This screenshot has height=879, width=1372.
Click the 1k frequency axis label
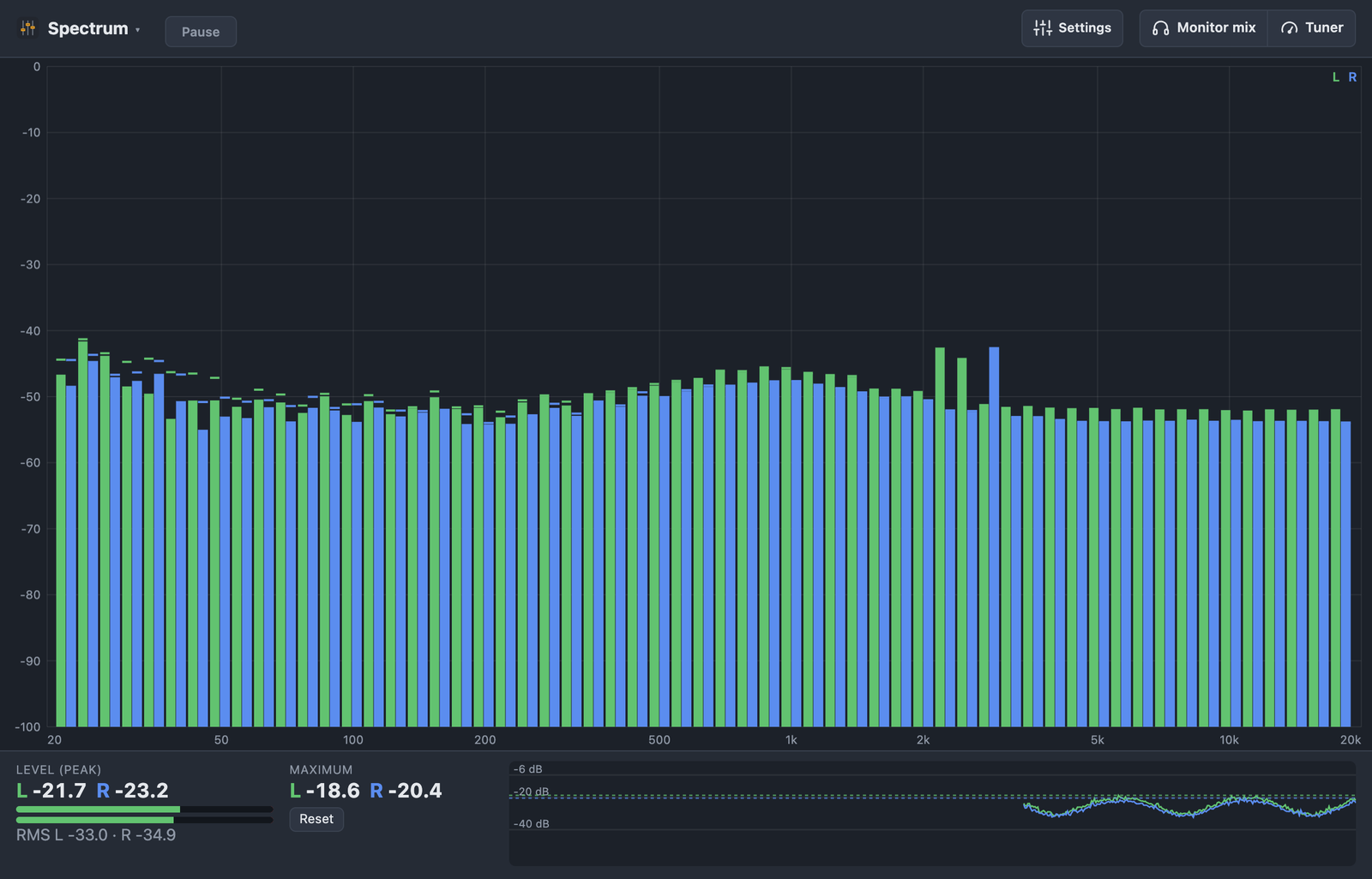point(791,740)
